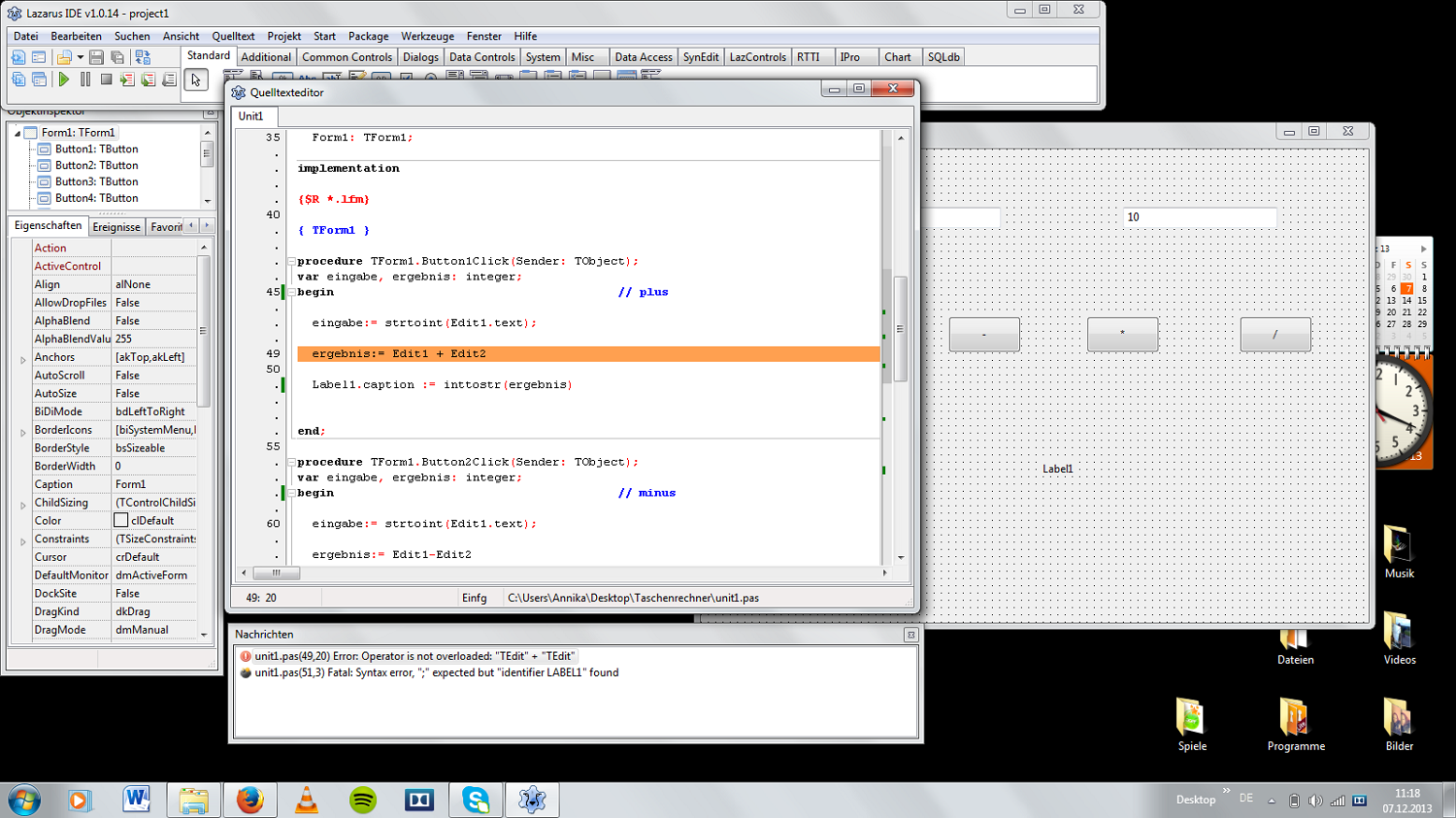Expand the Anchors property
1456x818 pixels.
click(23, 358)
